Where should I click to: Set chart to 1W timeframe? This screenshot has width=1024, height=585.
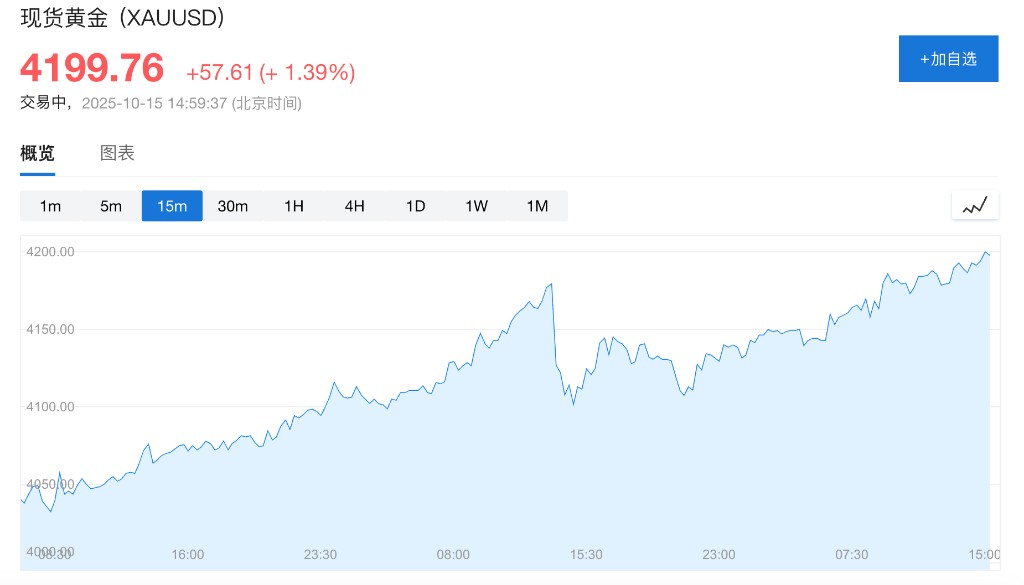[476, 206]
